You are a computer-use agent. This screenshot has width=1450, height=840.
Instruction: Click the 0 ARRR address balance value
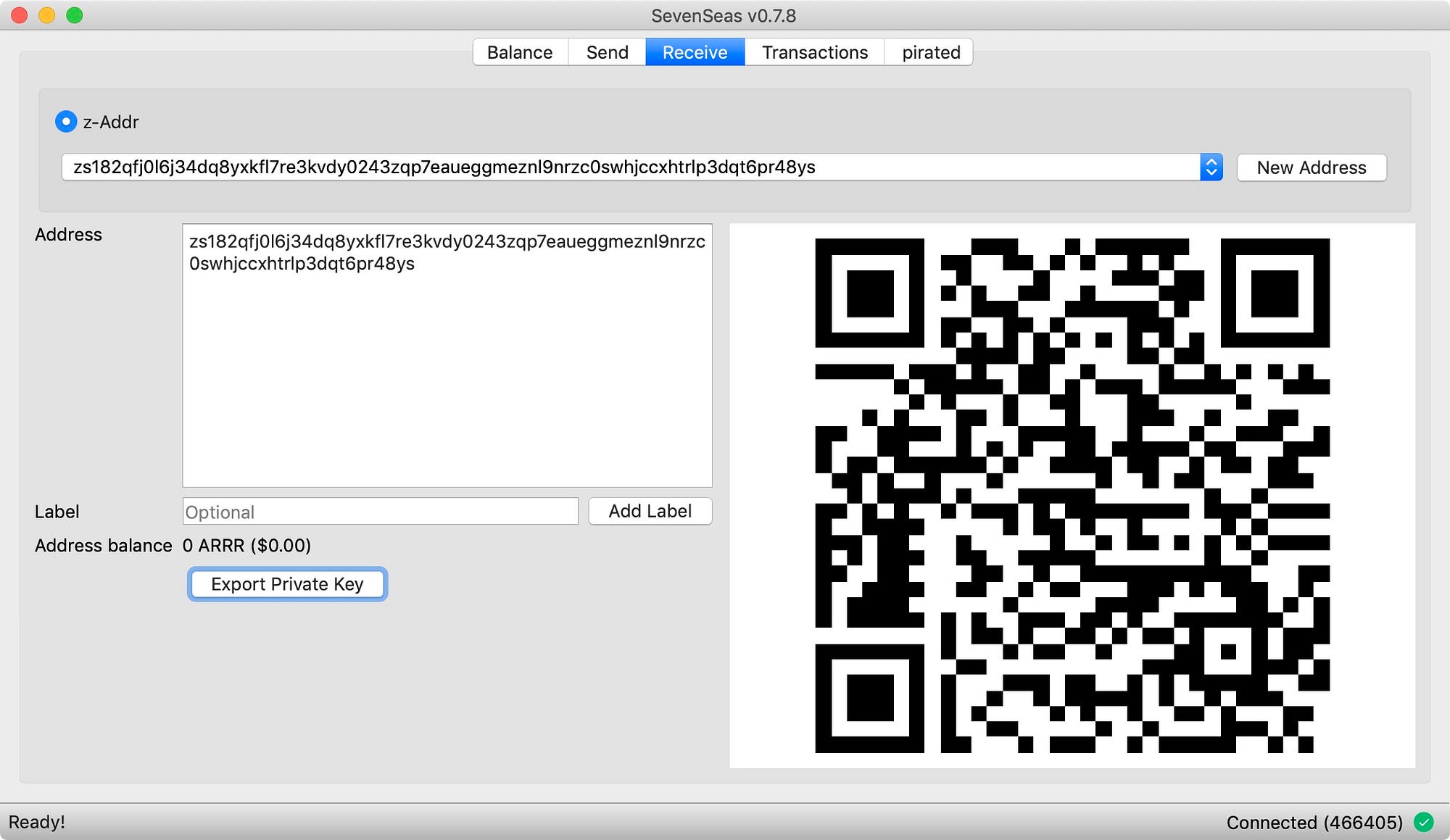pos(245,545)
